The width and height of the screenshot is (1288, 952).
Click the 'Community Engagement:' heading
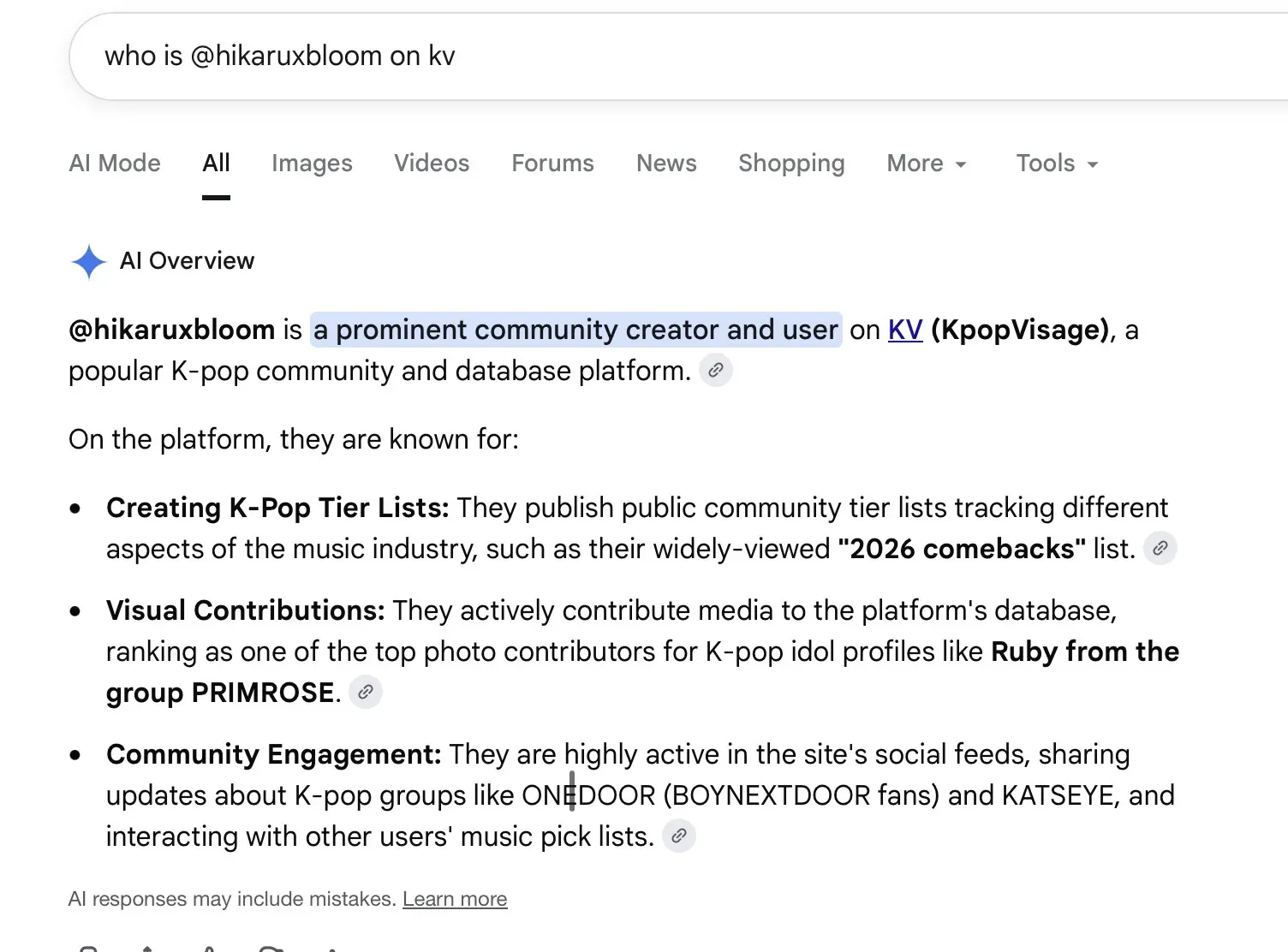coord(274,754)
